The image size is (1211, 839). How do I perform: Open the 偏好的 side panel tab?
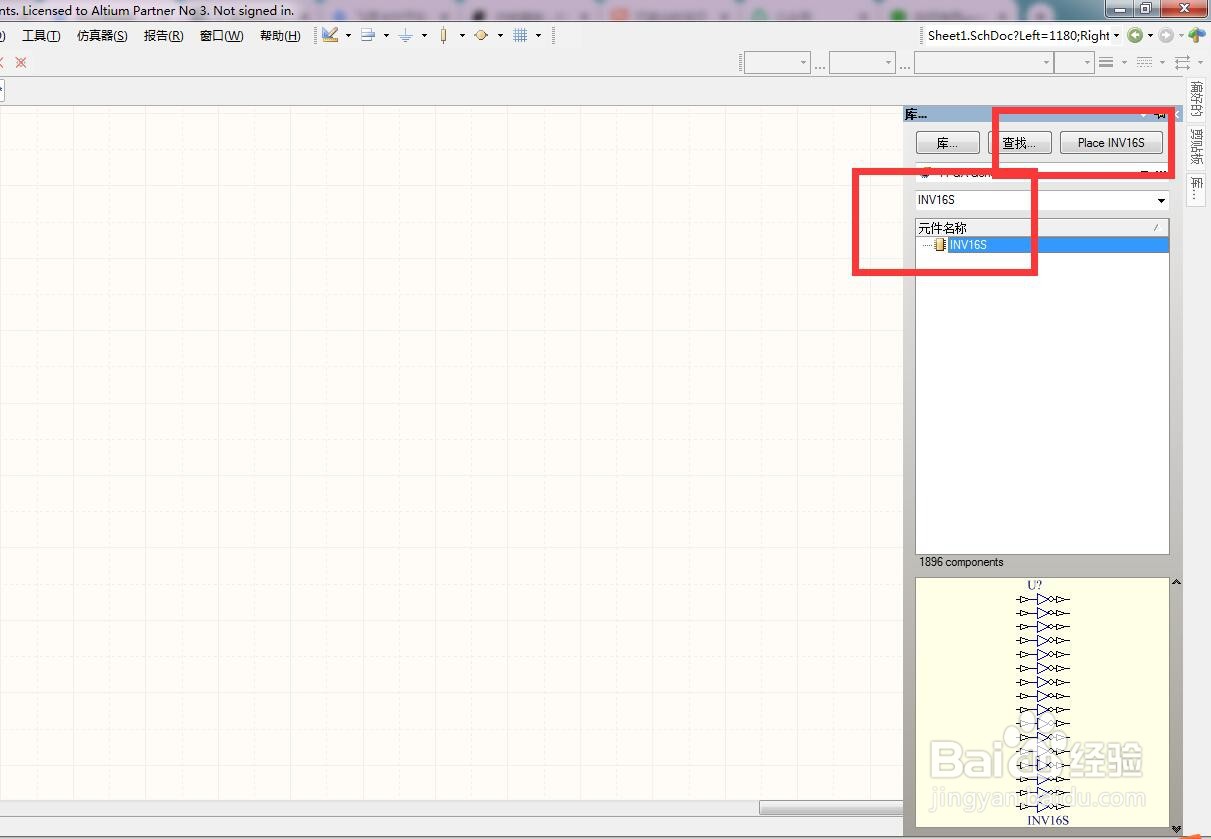tap(1196, 100)
